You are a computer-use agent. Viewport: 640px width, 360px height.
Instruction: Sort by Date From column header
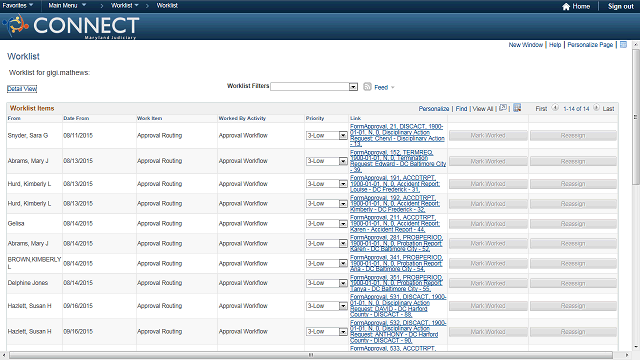[x=76, y=118]
